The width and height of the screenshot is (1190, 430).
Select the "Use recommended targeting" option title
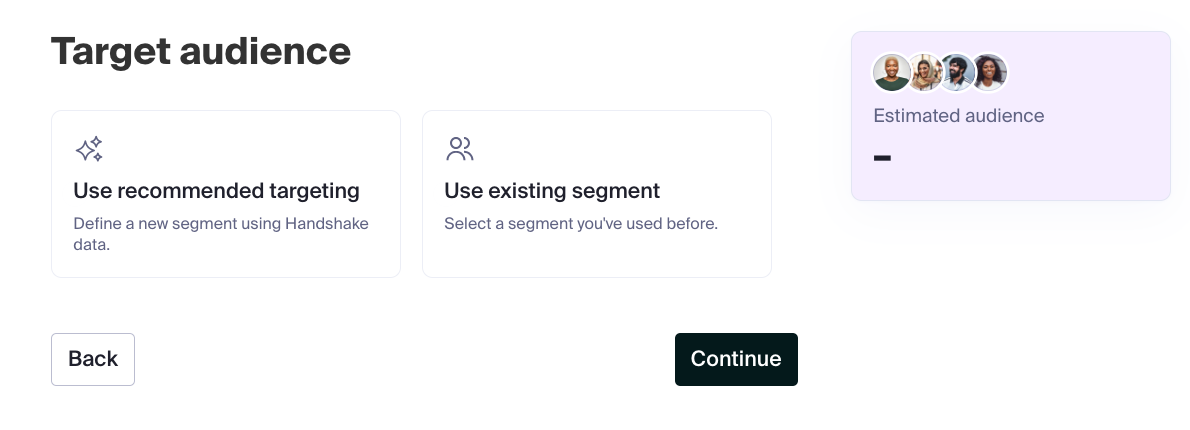(216, 190)
